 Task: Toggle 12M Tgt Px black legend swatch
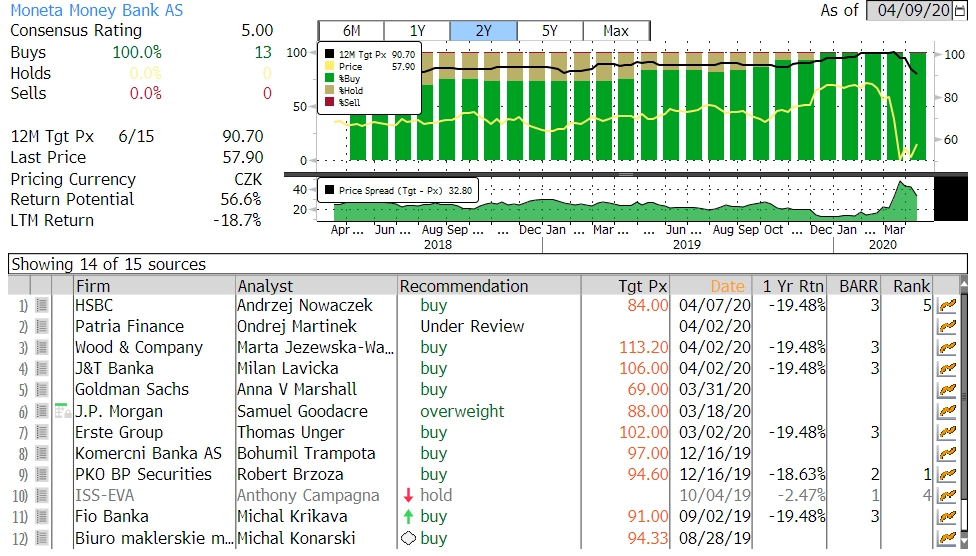[329, 54]
